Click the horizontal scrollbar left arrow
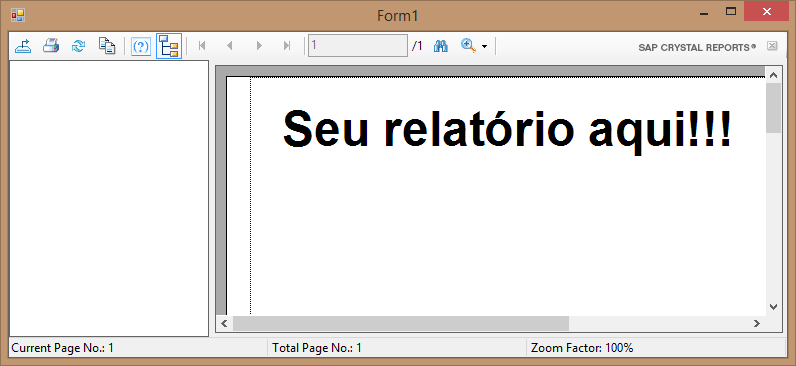Screen dimensions: 796x366 pyautogui.click(x=224, y=323)
